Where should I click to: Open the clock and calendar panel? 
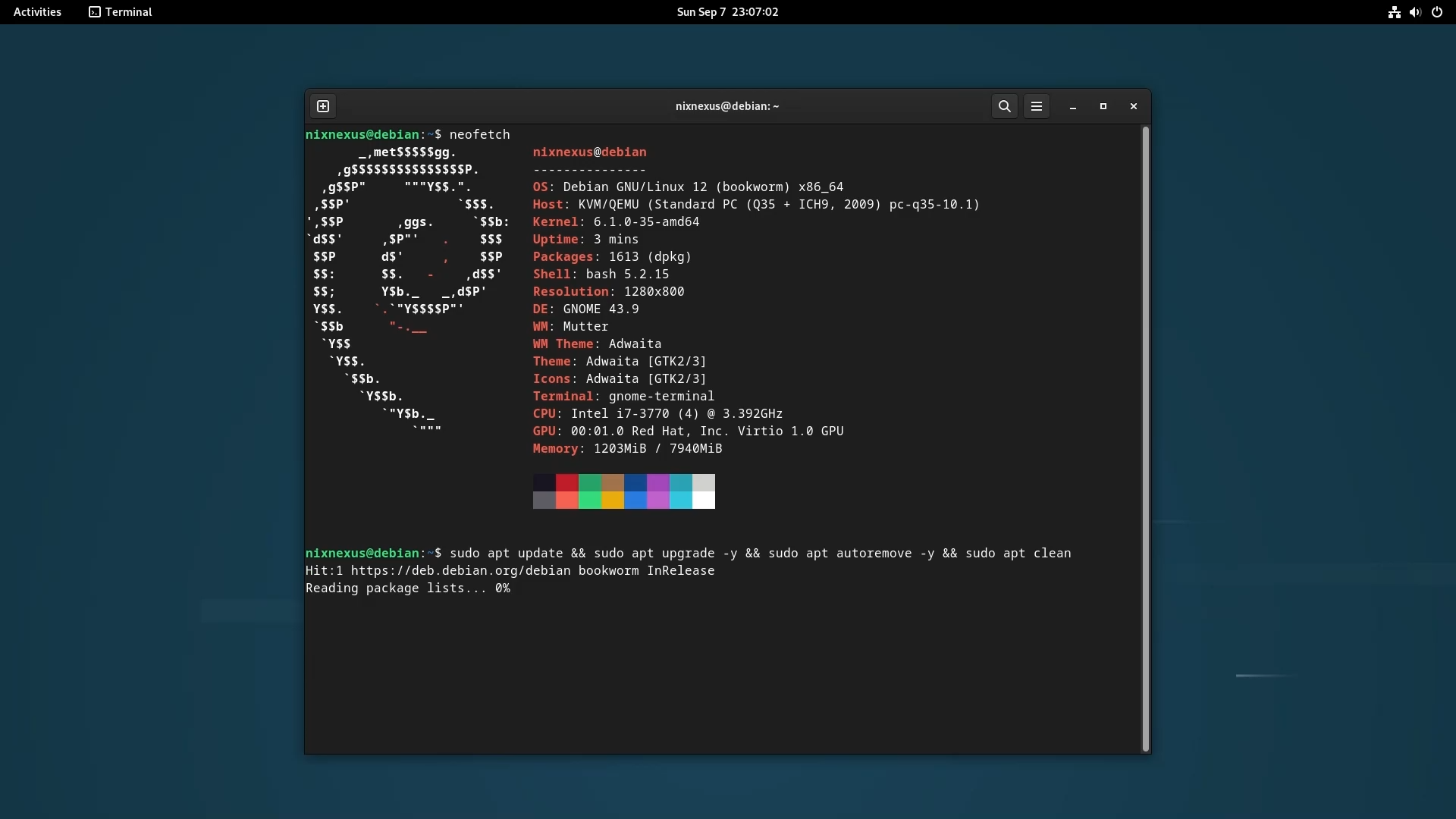click(727, 12)
